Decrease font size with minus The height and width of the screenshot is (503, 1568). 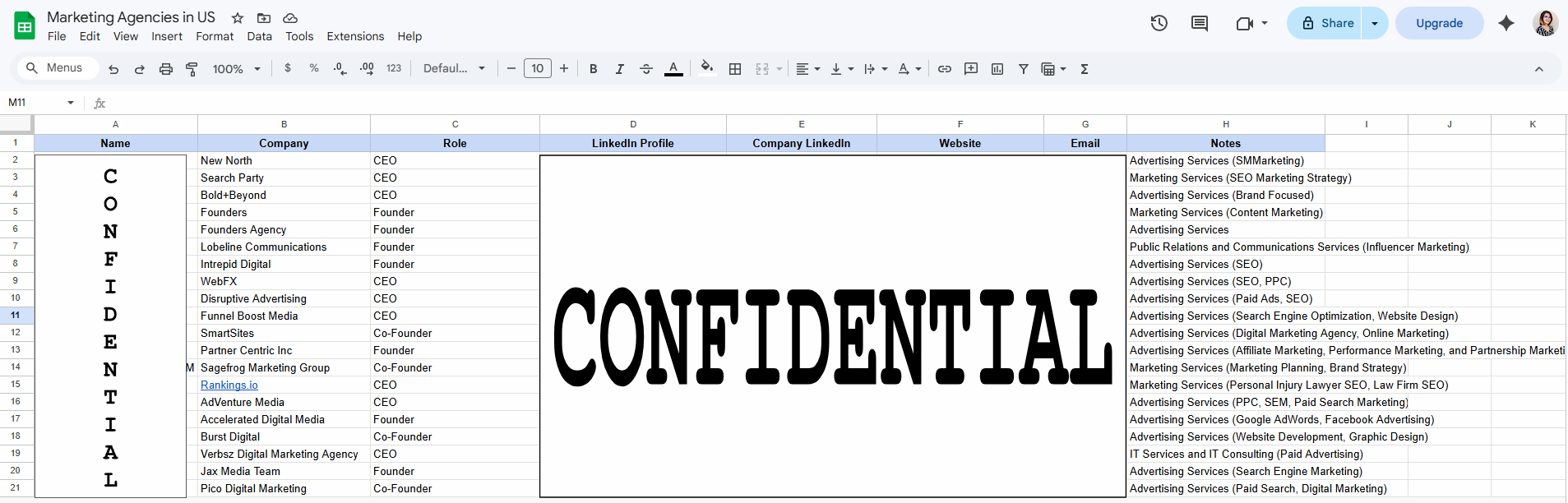511,69
